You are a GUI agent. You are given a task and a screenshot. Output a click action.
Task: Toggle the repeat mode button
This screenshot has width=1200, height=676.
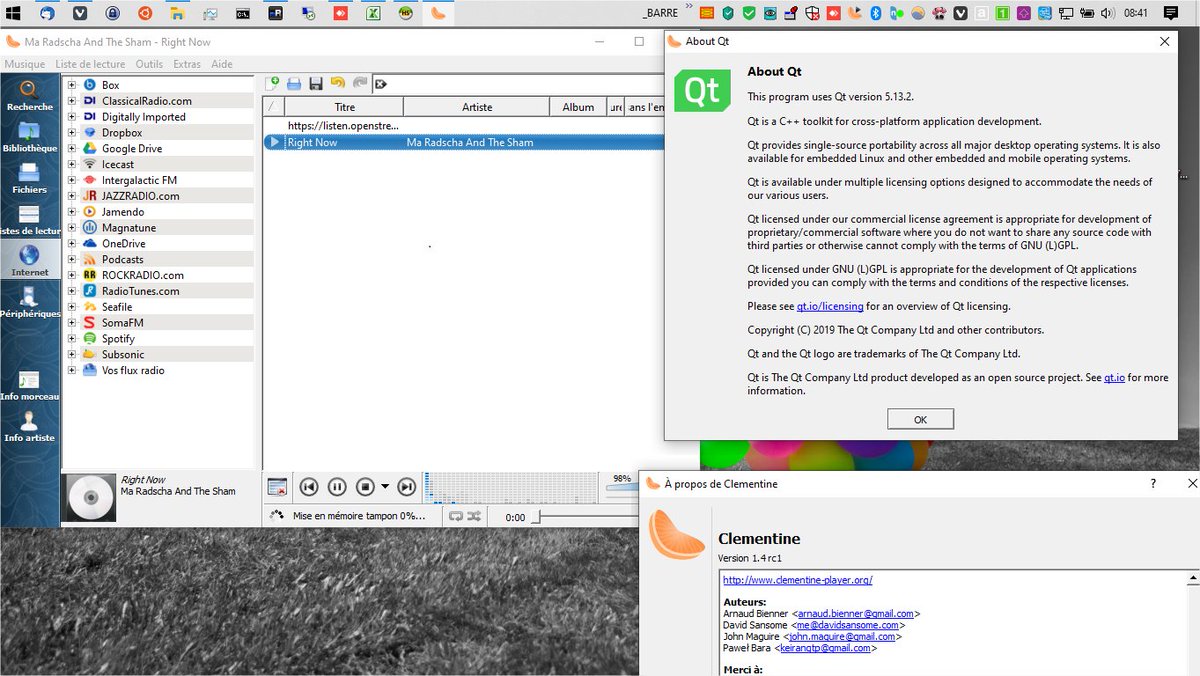[456, 516]
